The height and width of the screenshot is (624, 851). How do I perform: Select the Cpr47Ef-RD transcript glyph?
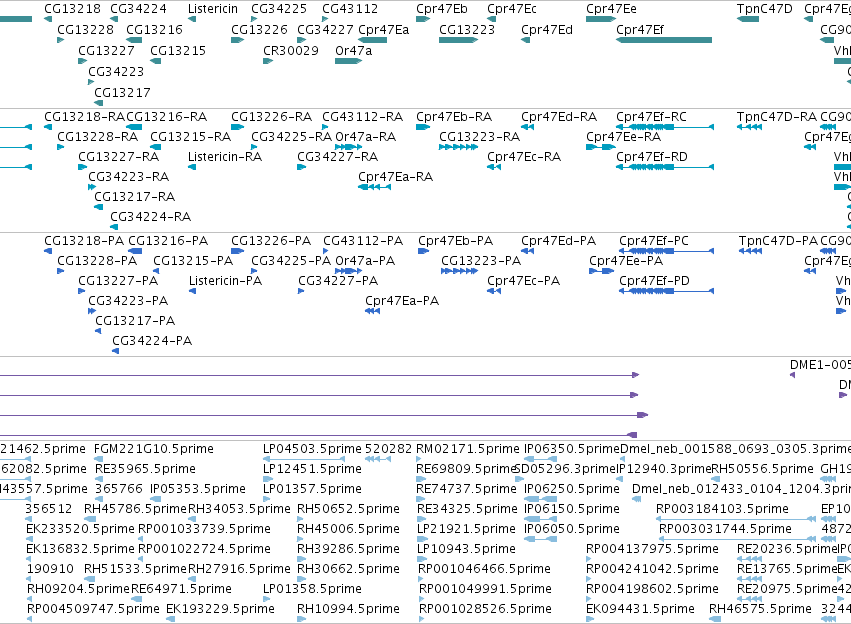point(665,167)
